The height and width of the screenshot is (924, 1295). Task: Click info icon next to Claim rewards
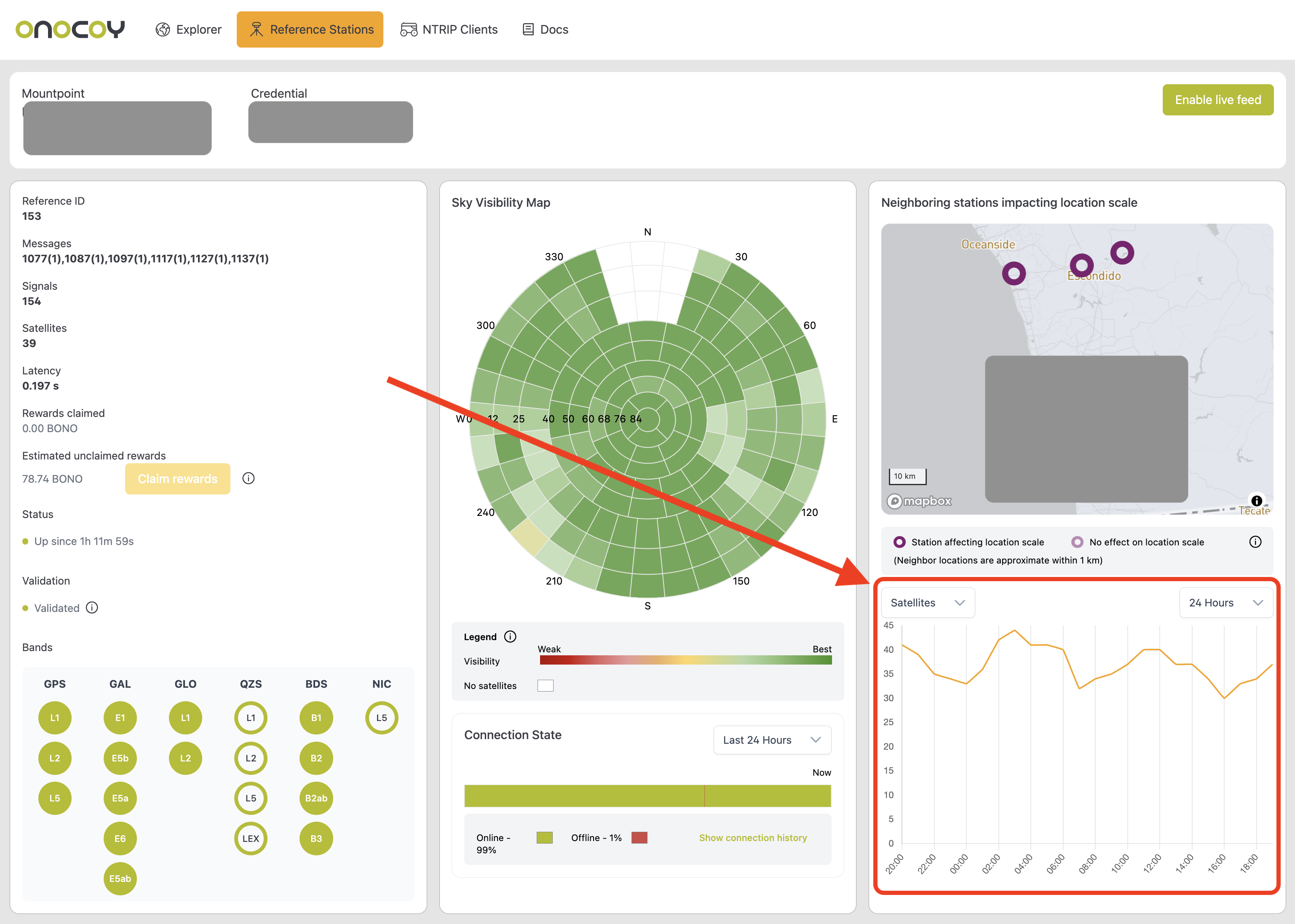point(248,478)
